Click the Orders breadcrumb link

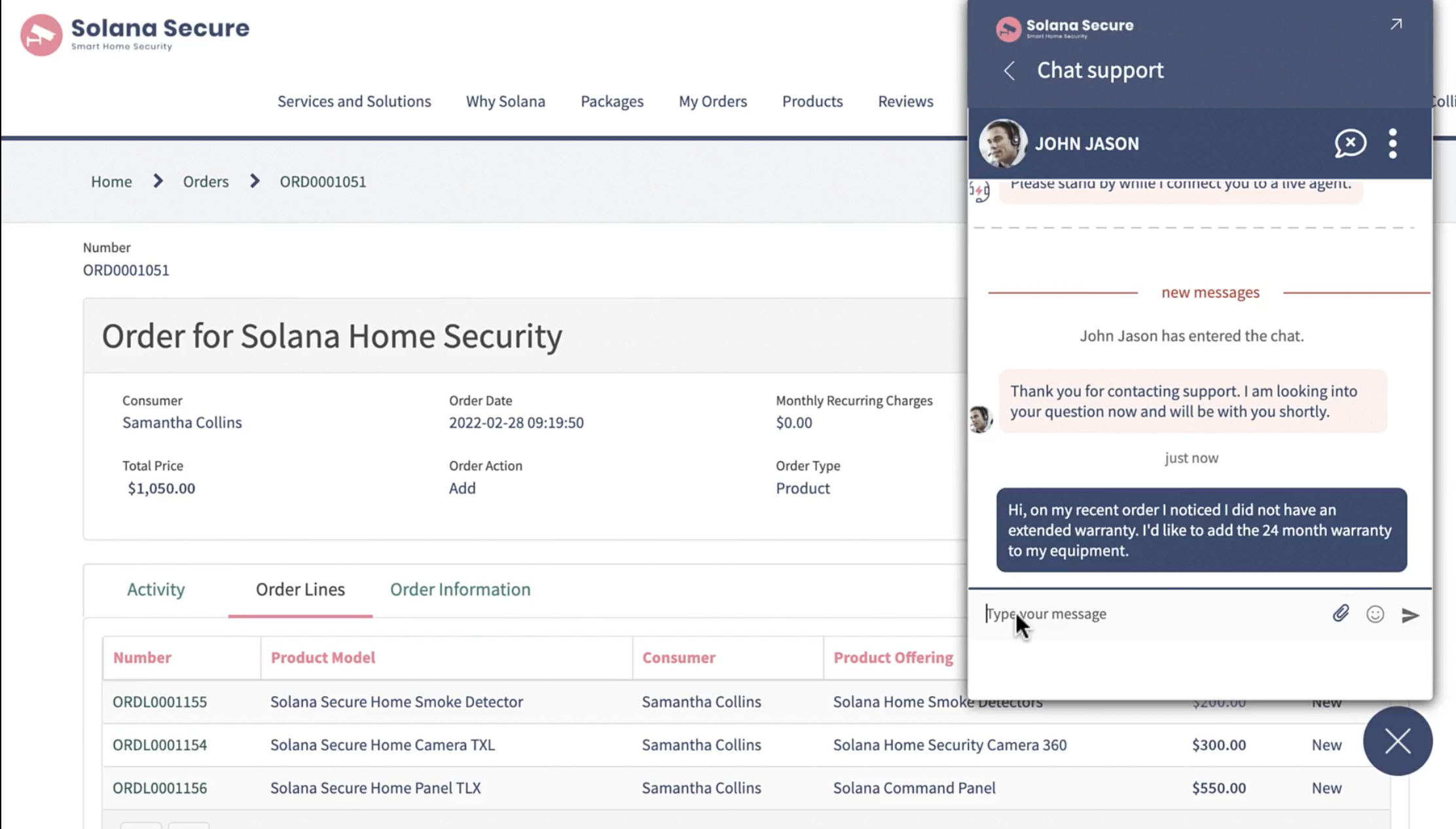[x=206, y=181]
